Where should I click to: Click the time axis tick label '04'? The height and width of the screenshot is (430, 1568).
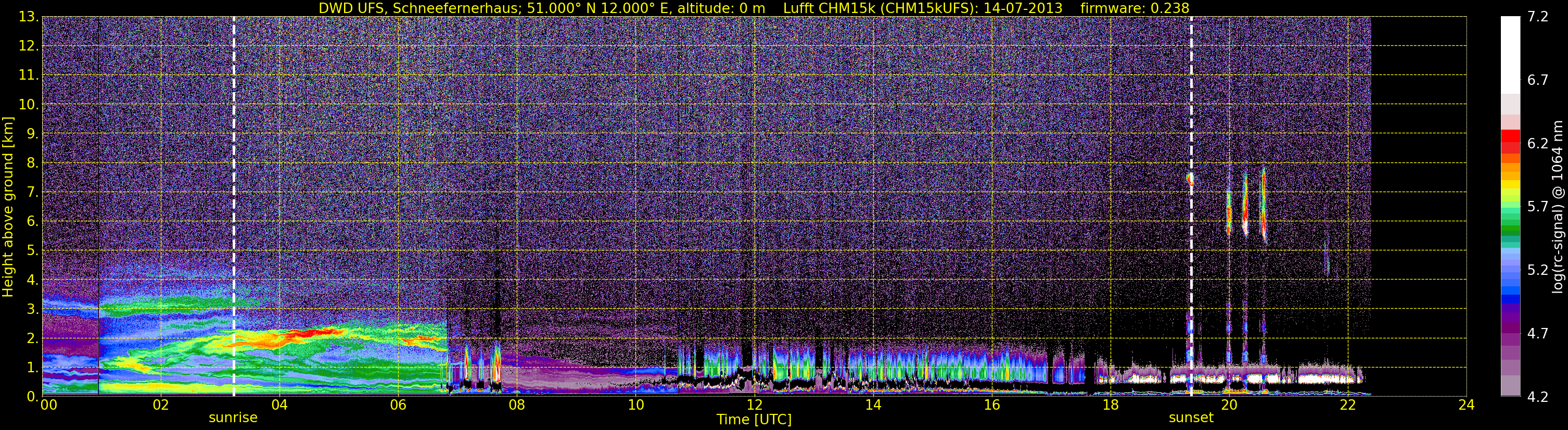[279, 405]
